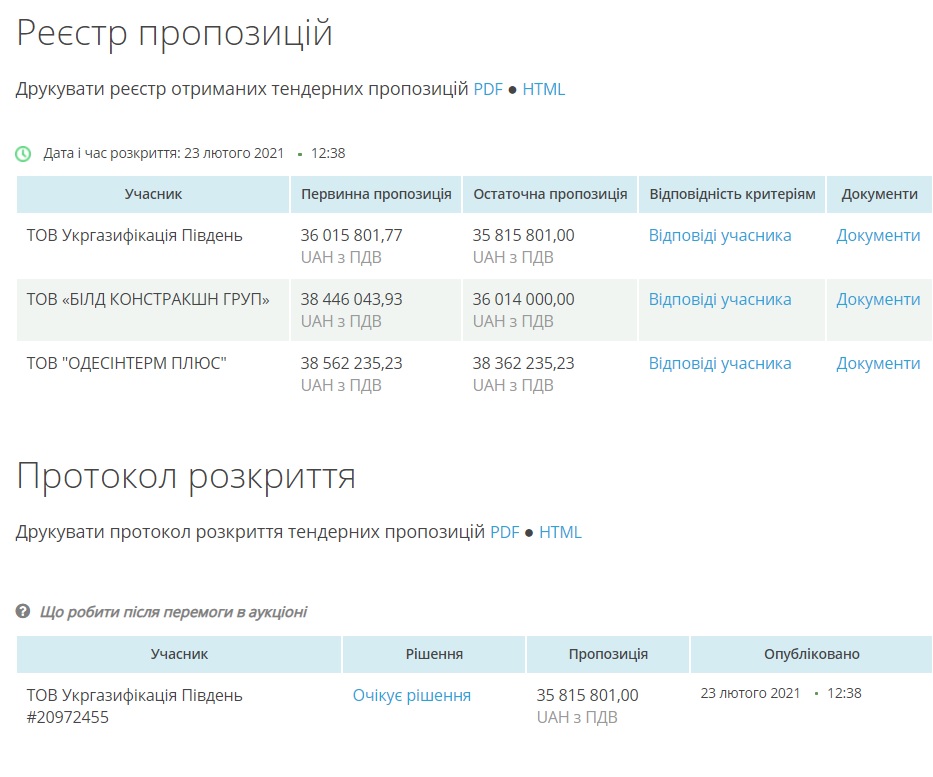Click the Документи column header
The width and height of the screenshot is (933, 777).
click(x=879, y=194)
